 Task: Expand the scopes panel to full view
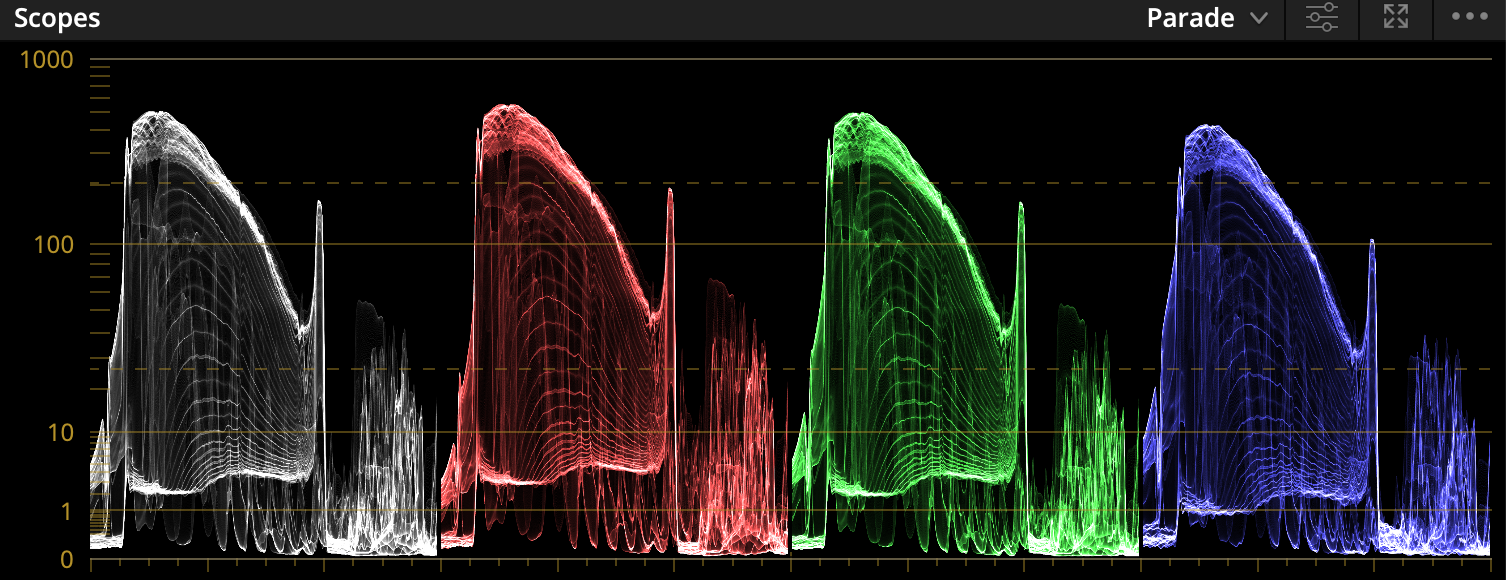tap(1396, 17)
